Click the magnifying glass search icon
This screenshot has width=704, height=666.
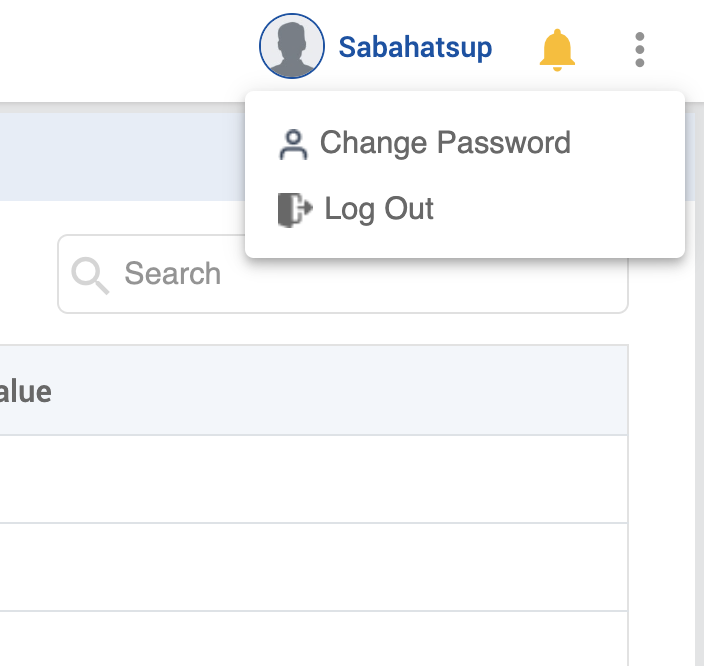(91, 274)
